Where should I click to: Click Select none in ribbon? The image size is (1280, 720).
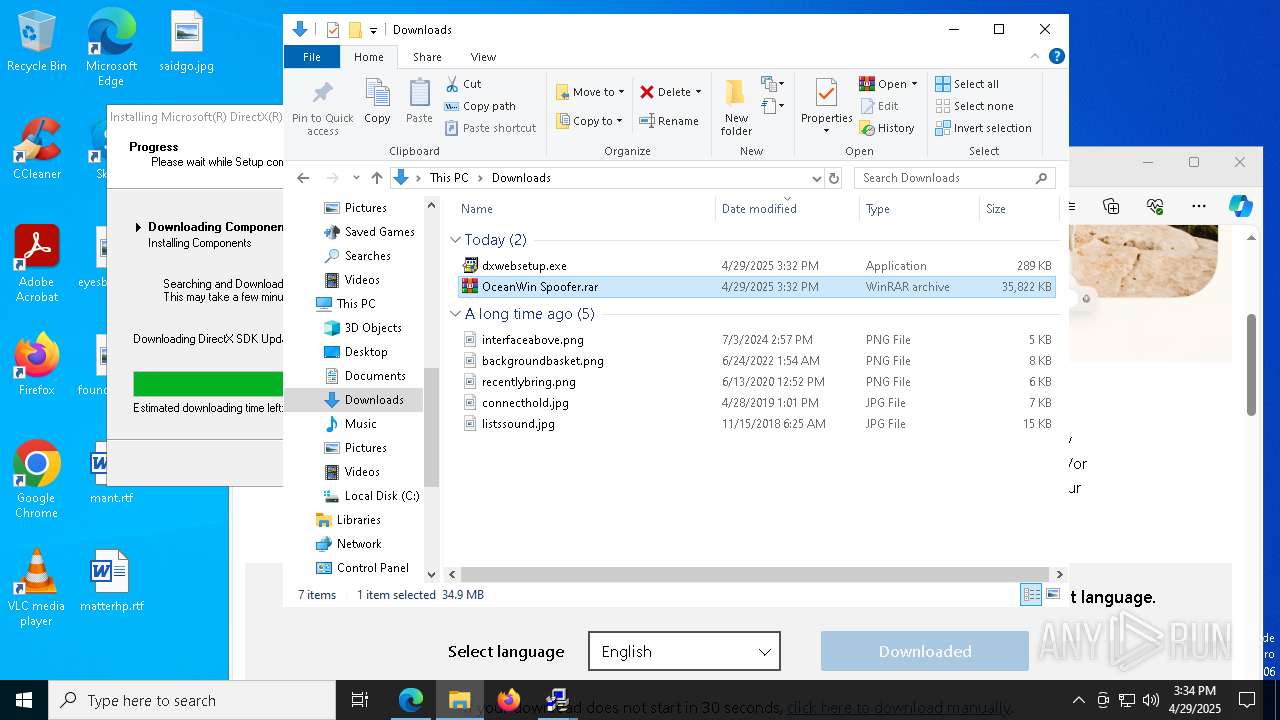point(974,106)
